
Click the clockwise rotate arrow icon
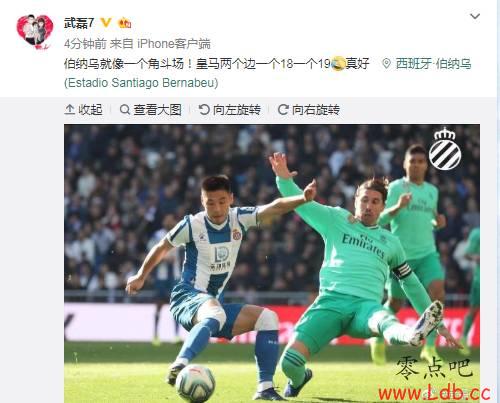click(283, 109)
